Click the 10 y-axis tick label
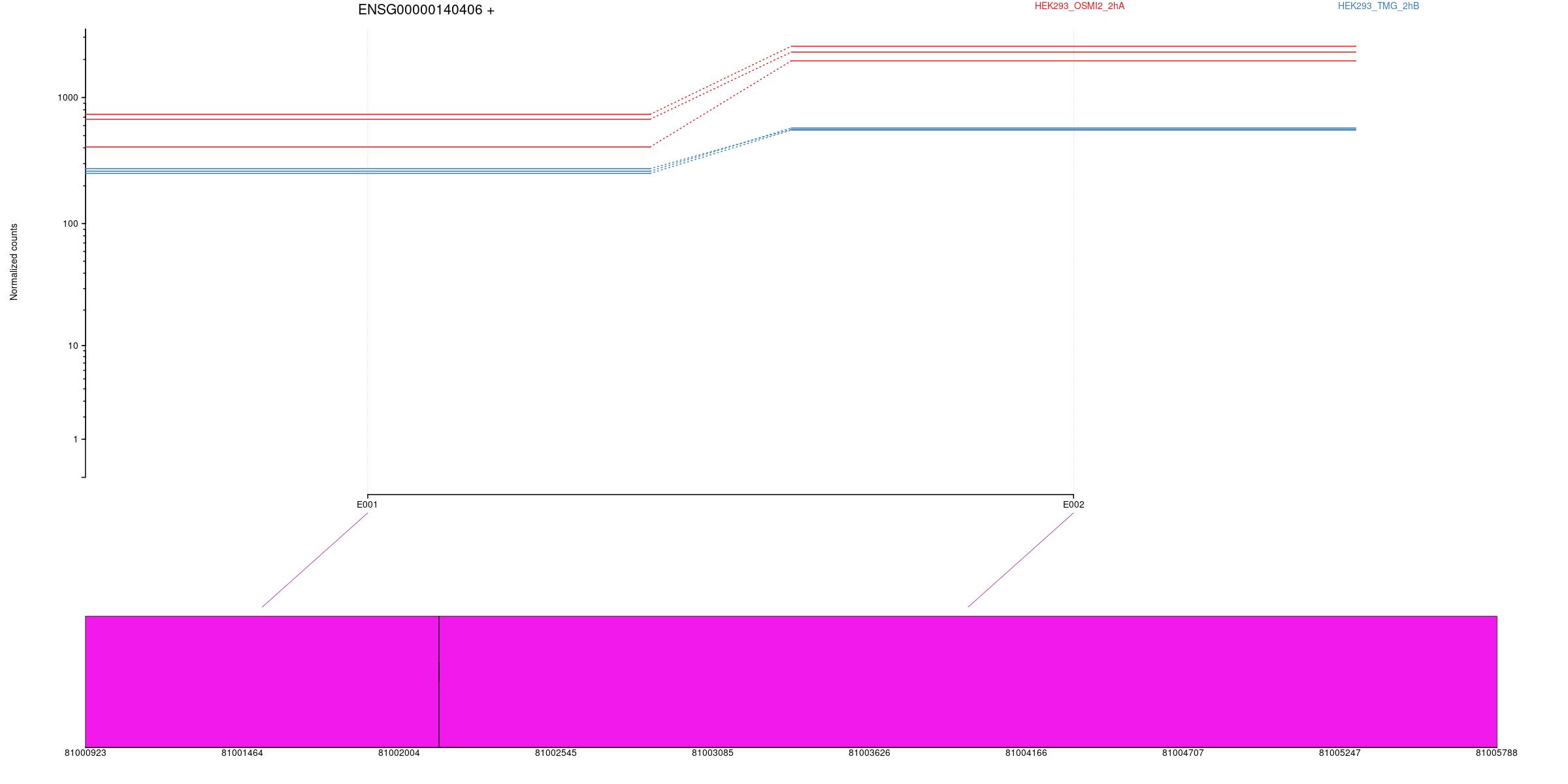The height and width of the screenshot is (784, 1568). point(73,346)
